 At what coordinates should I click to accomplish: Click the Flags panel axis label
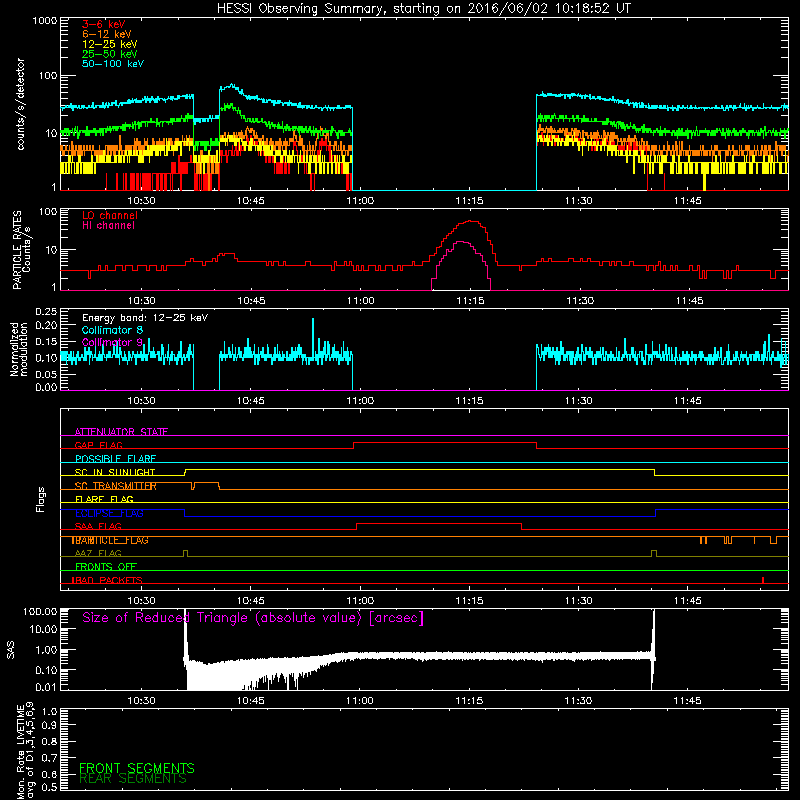coord(41,499)
